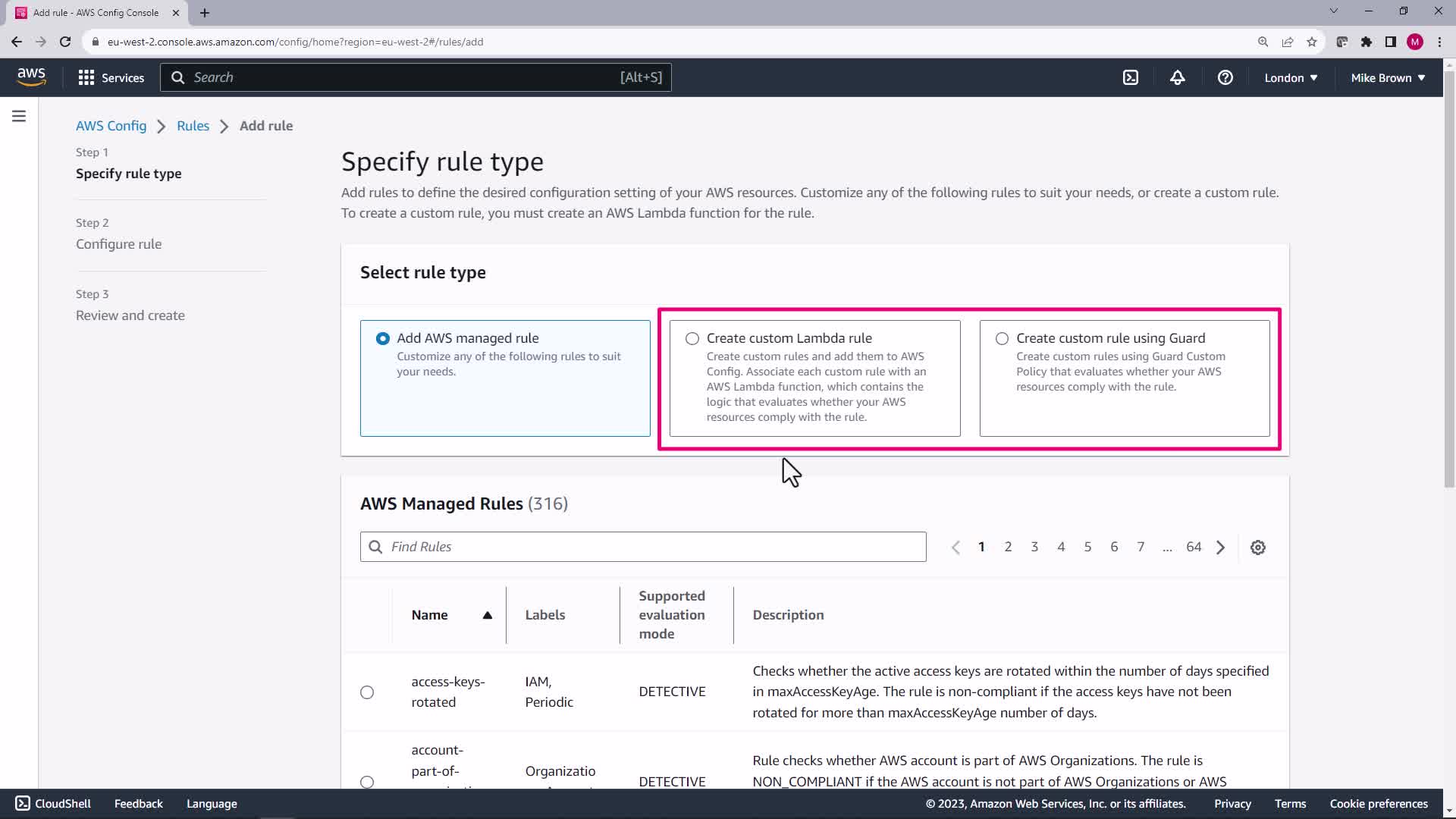Click the AWS logo home icon

(31, 77)
